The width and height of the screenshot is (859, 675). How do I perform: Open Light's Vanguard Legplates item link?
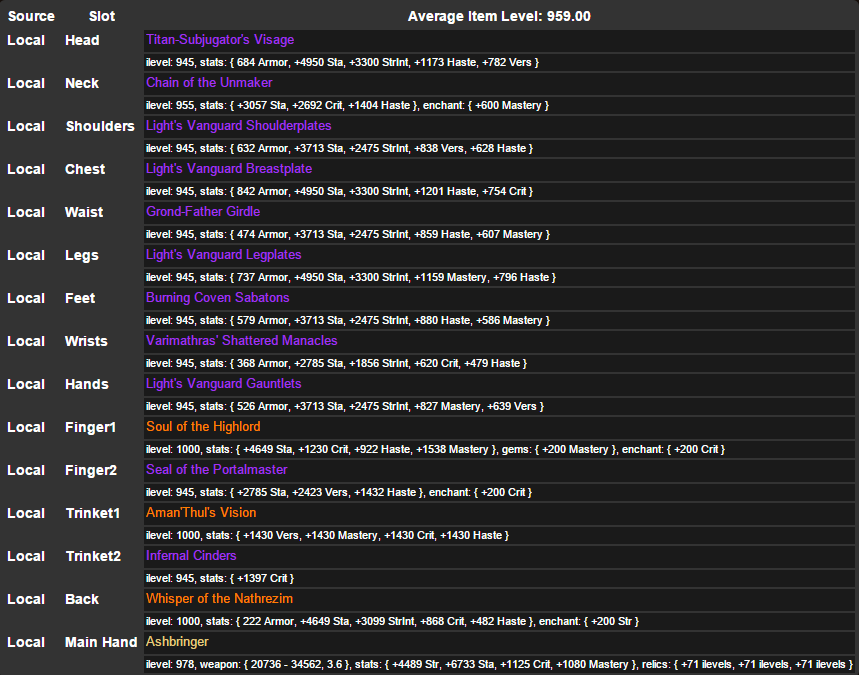(224, 255)
